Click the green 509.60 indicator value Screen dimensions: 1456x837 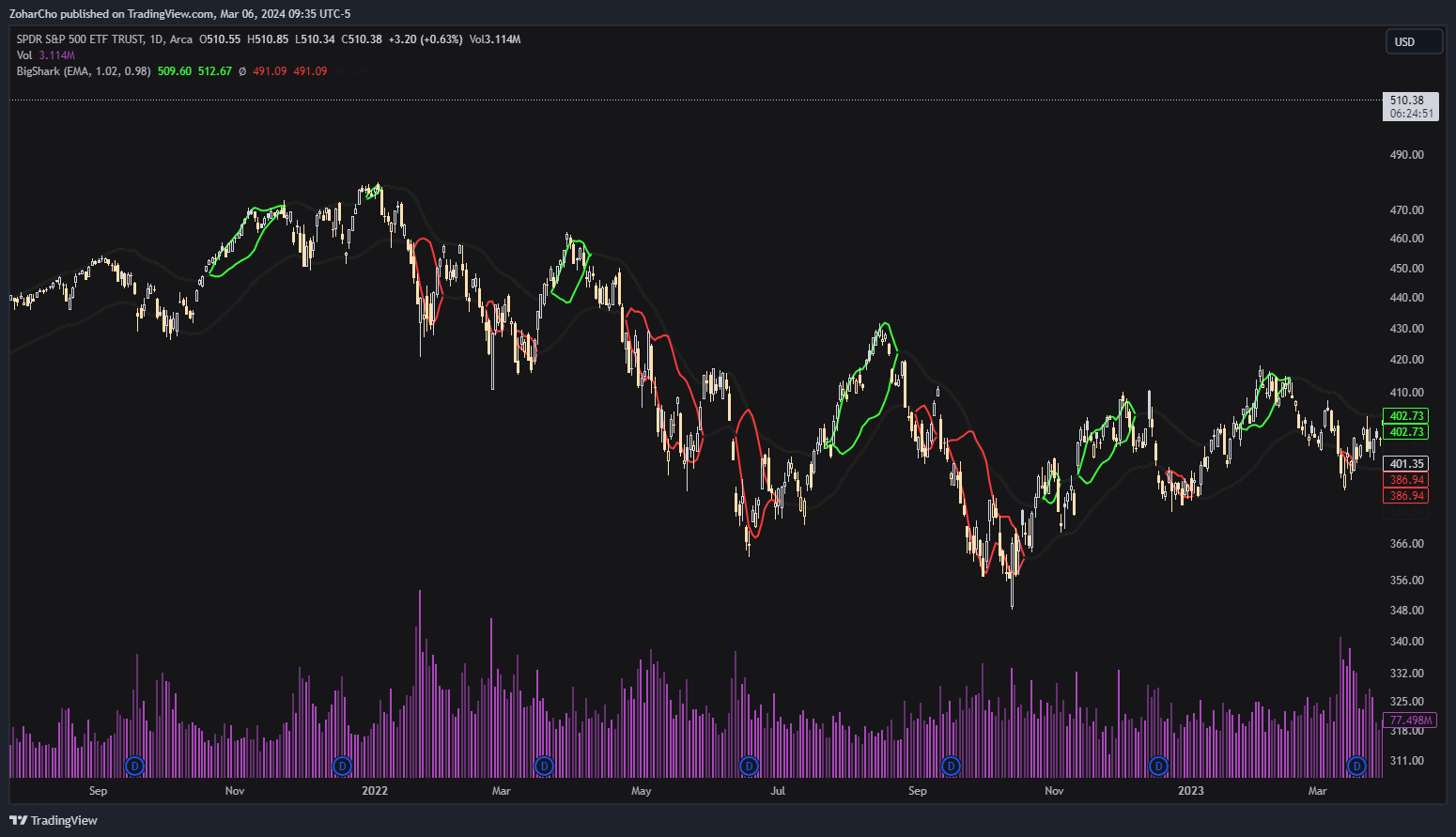[x=175, y=71]
